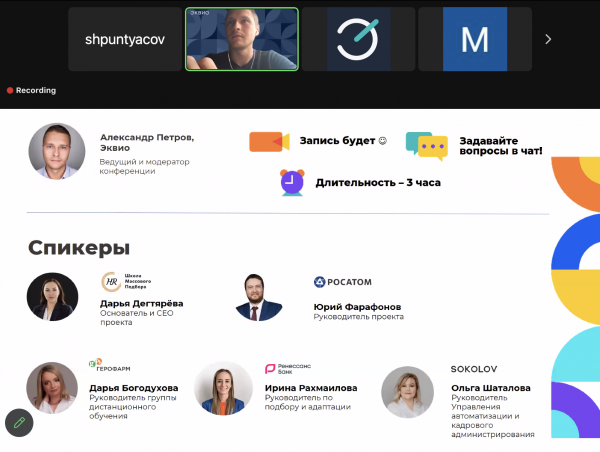600x452 pixels.
Task: Click Дарья Богодухова's name text
Action: click(134, 388)
